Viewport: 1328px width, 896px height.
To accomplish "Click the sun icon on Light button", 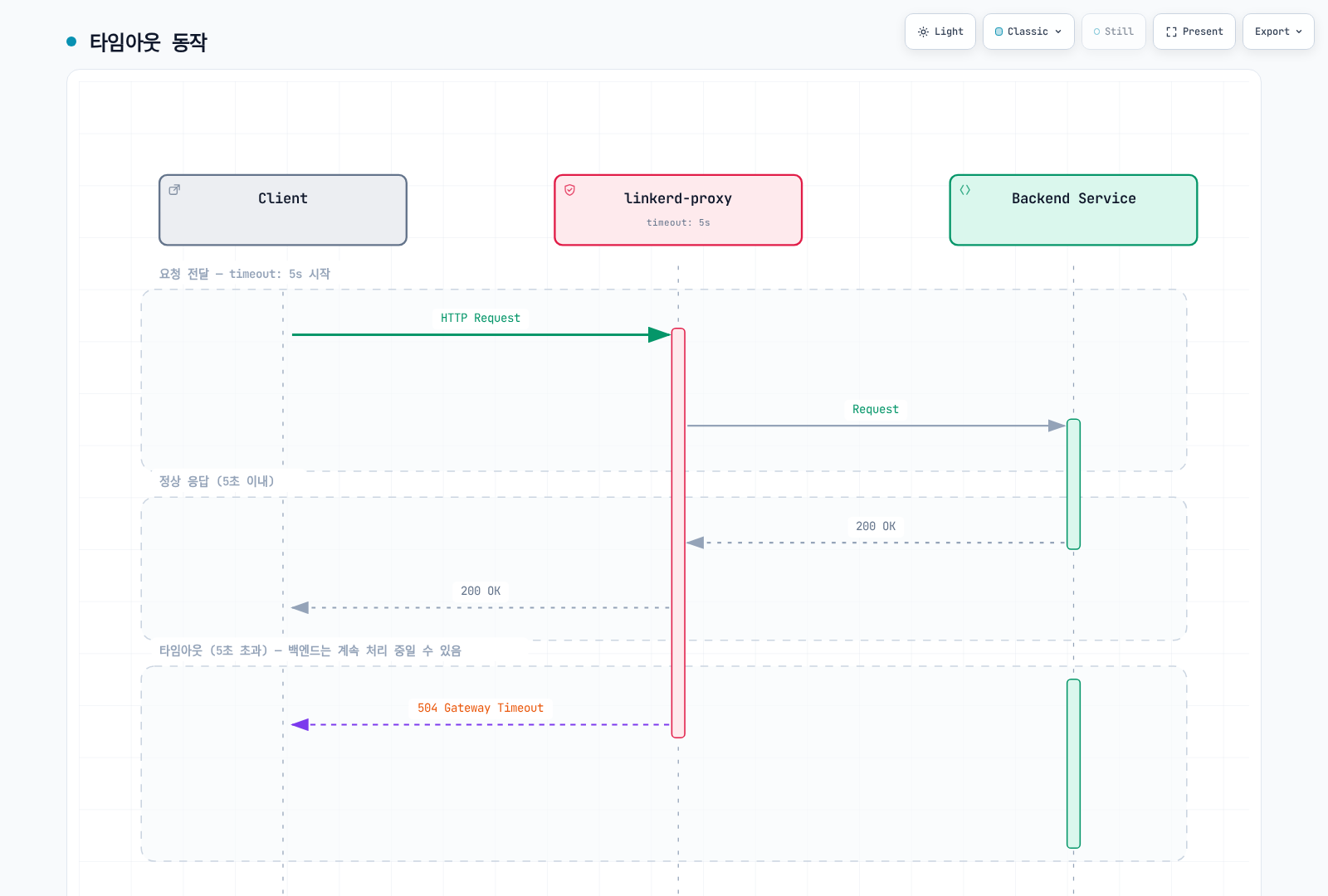I will point(923,32).
